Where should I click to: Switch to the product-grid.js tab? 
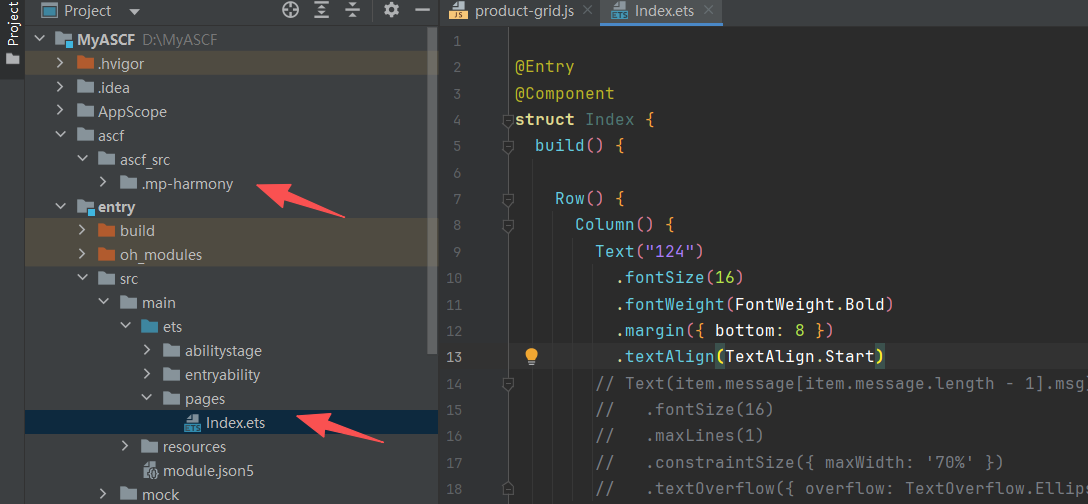pos(522,12)
